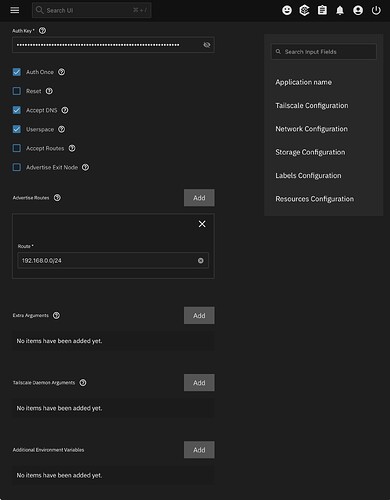
Task: Uncheck the Userspace checkbox
Action: coord(17,129)
